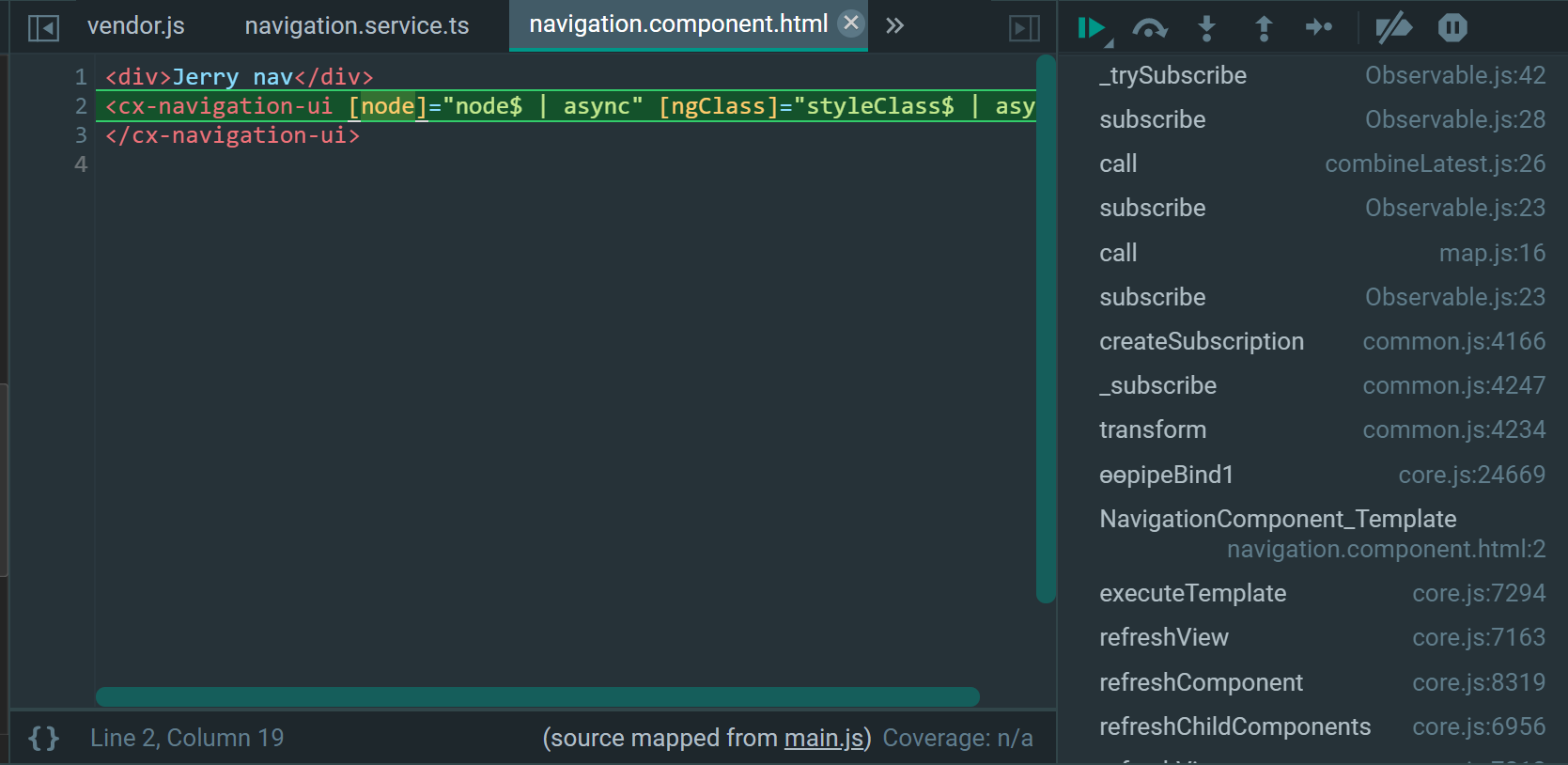Viewport: 1568px width, 765px height.
Task: Switch to navigation.service.ts tab
Action: 357,25
